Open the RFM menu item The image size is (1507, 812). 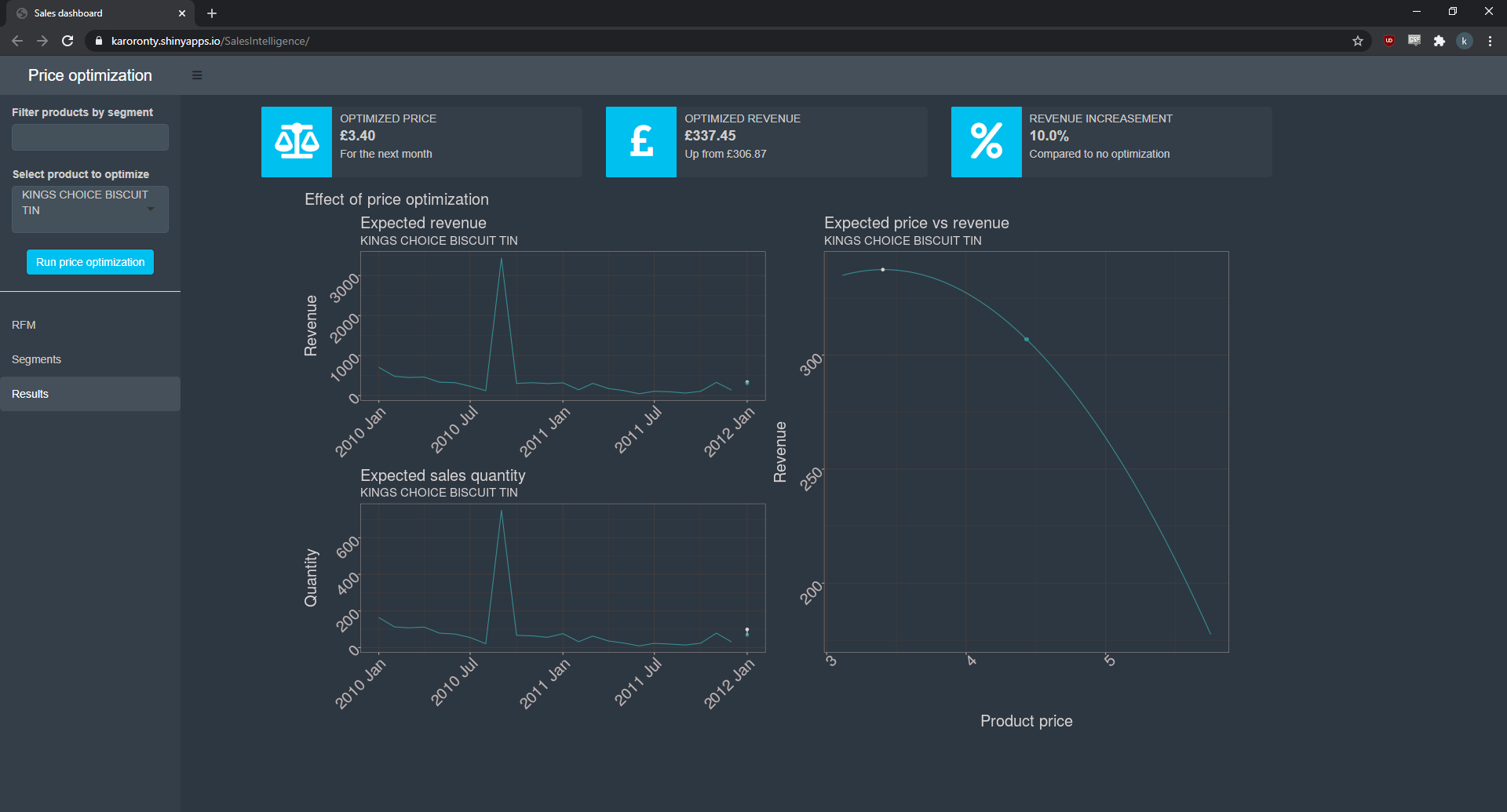click(90, 325)
